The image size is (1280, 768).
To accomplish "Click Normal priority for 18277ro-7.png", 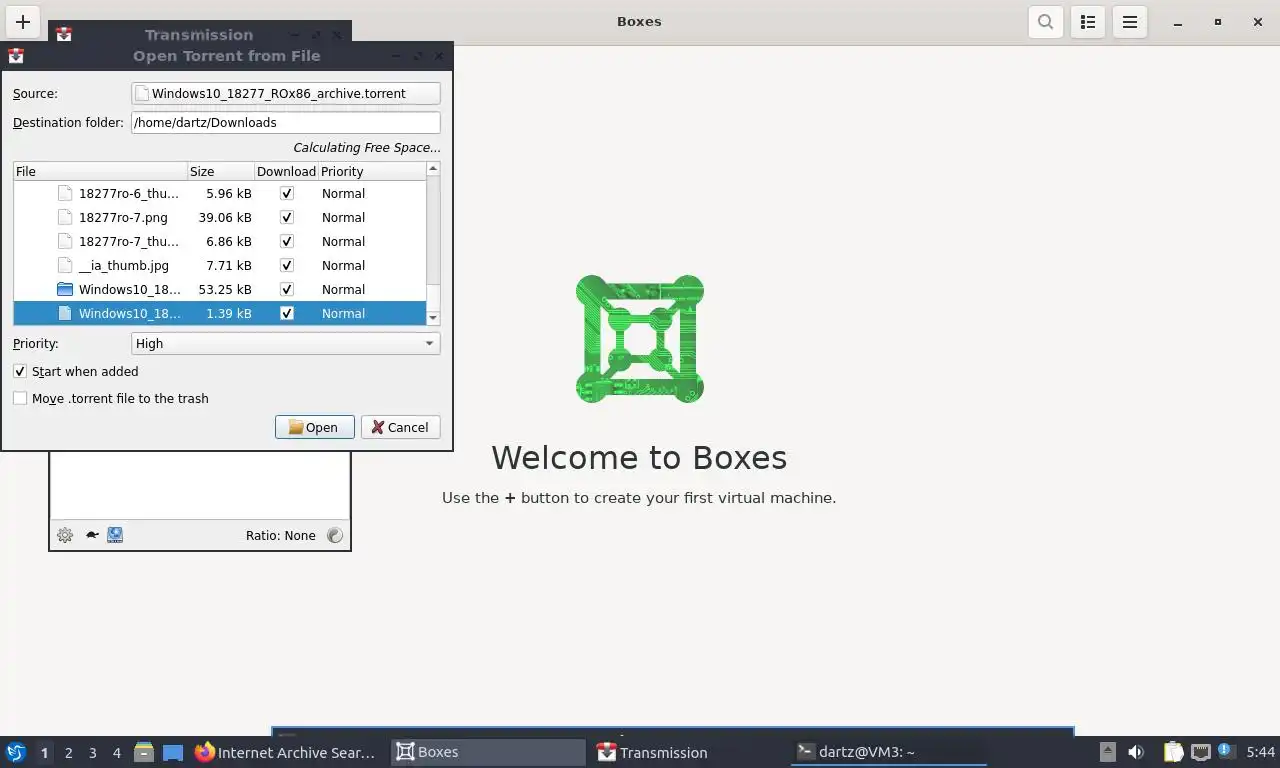I will coord(343,217).
